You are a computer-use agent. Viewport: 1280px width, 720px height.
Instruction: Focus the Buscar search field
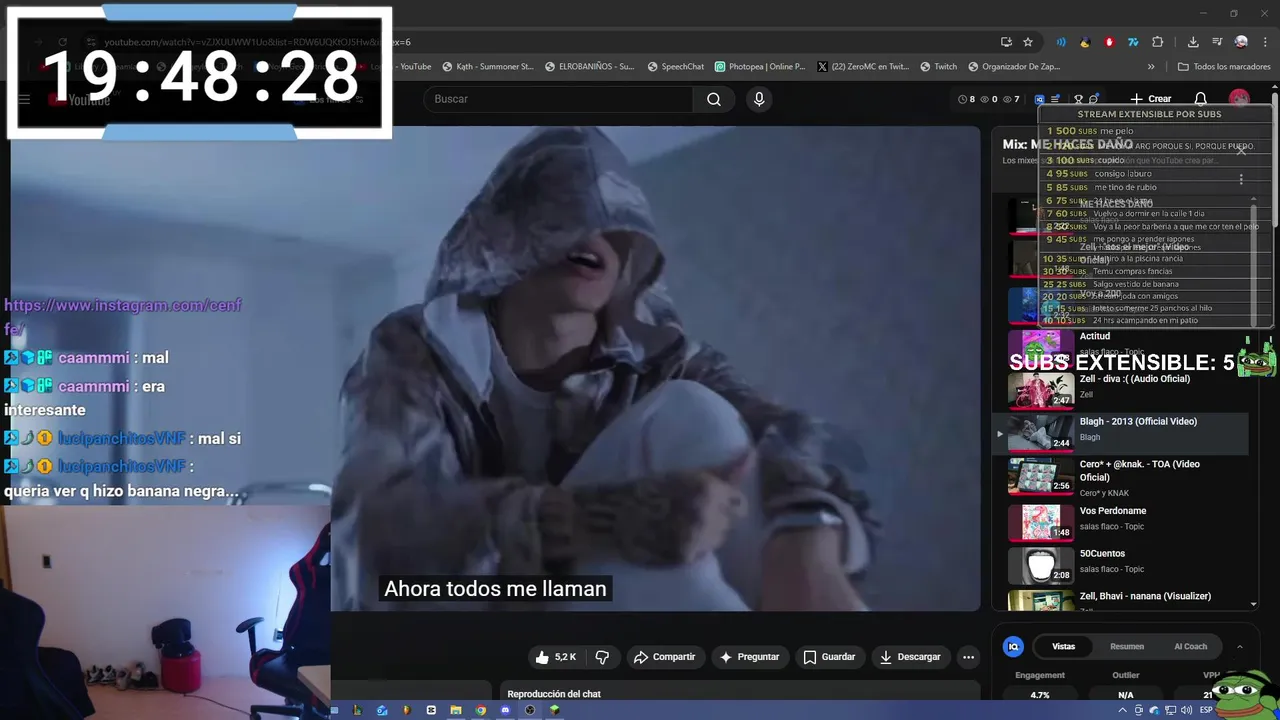(558, 99)
